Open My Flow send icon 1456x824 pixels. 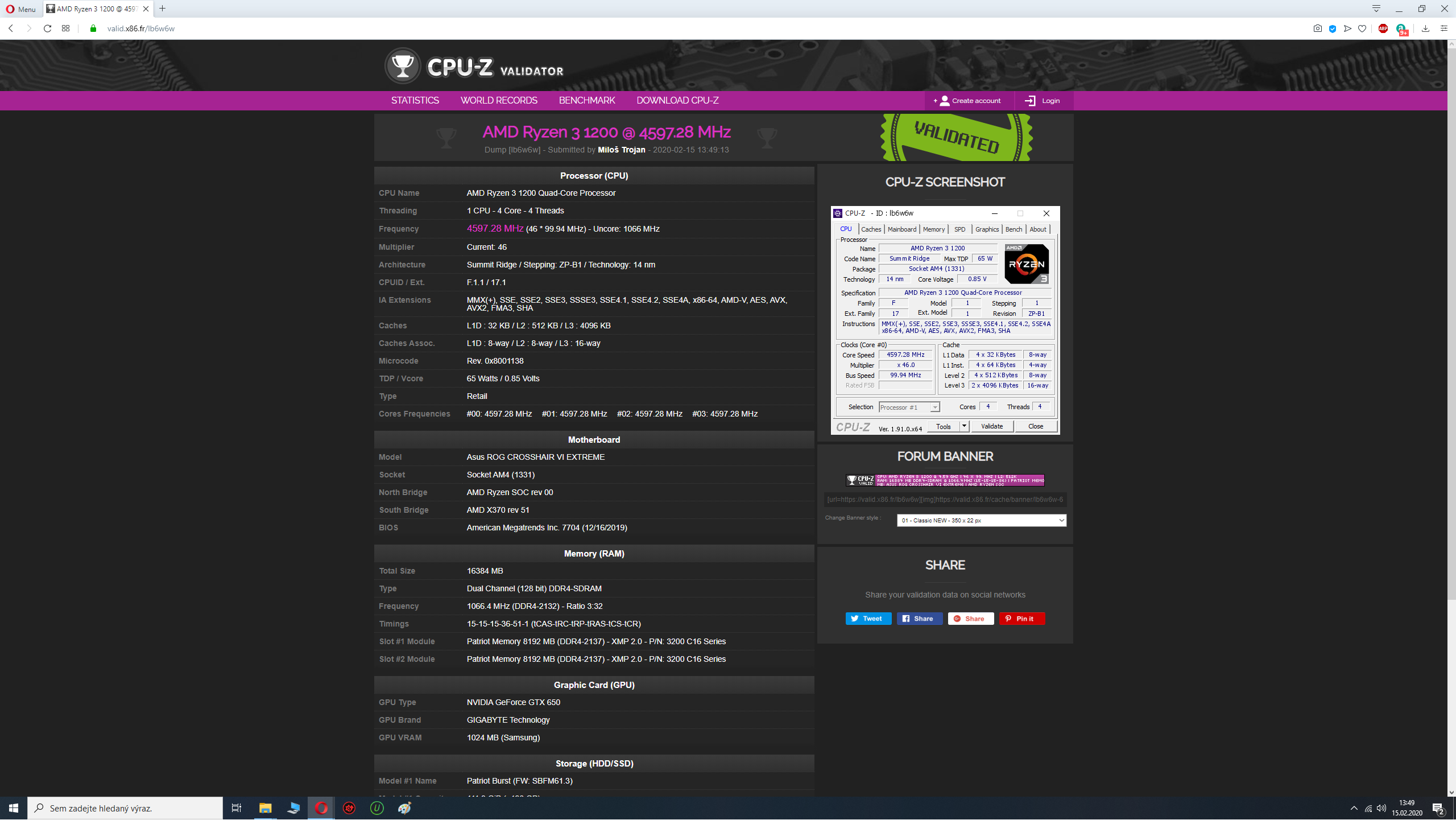[x=1347, y=28]
